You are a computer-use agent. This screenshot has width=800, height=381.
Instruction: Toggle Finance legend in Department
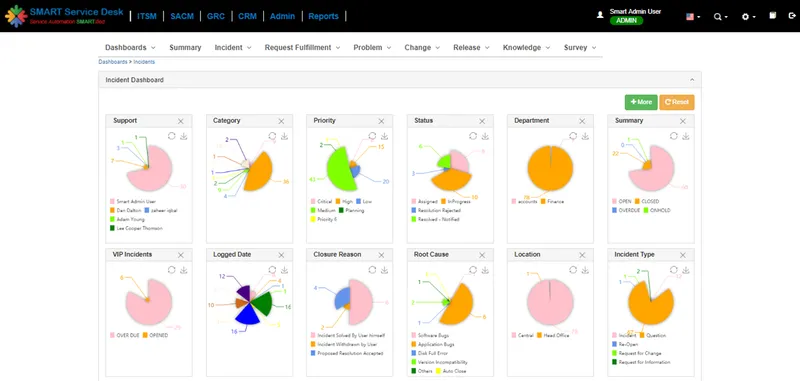(x=553, y=201)
